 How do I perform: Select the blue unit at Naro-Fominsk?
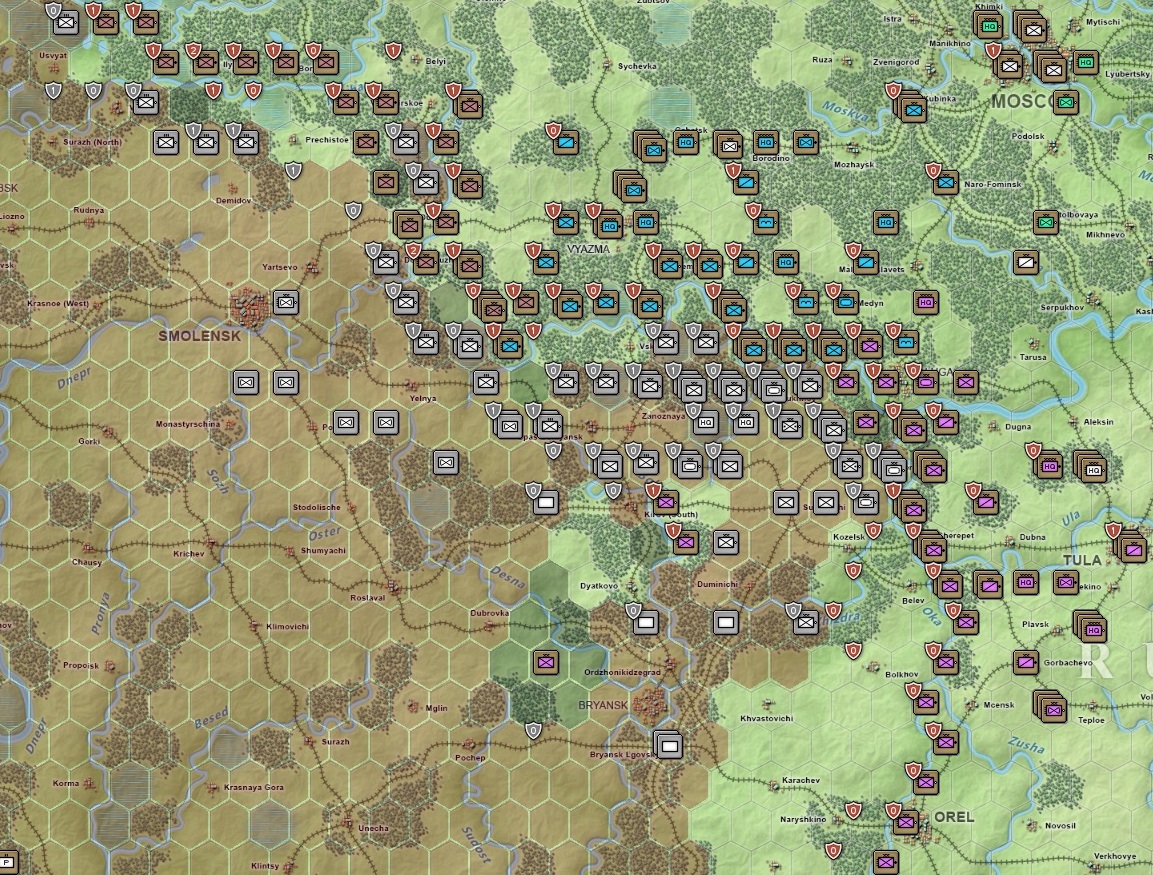pos(946,182)
